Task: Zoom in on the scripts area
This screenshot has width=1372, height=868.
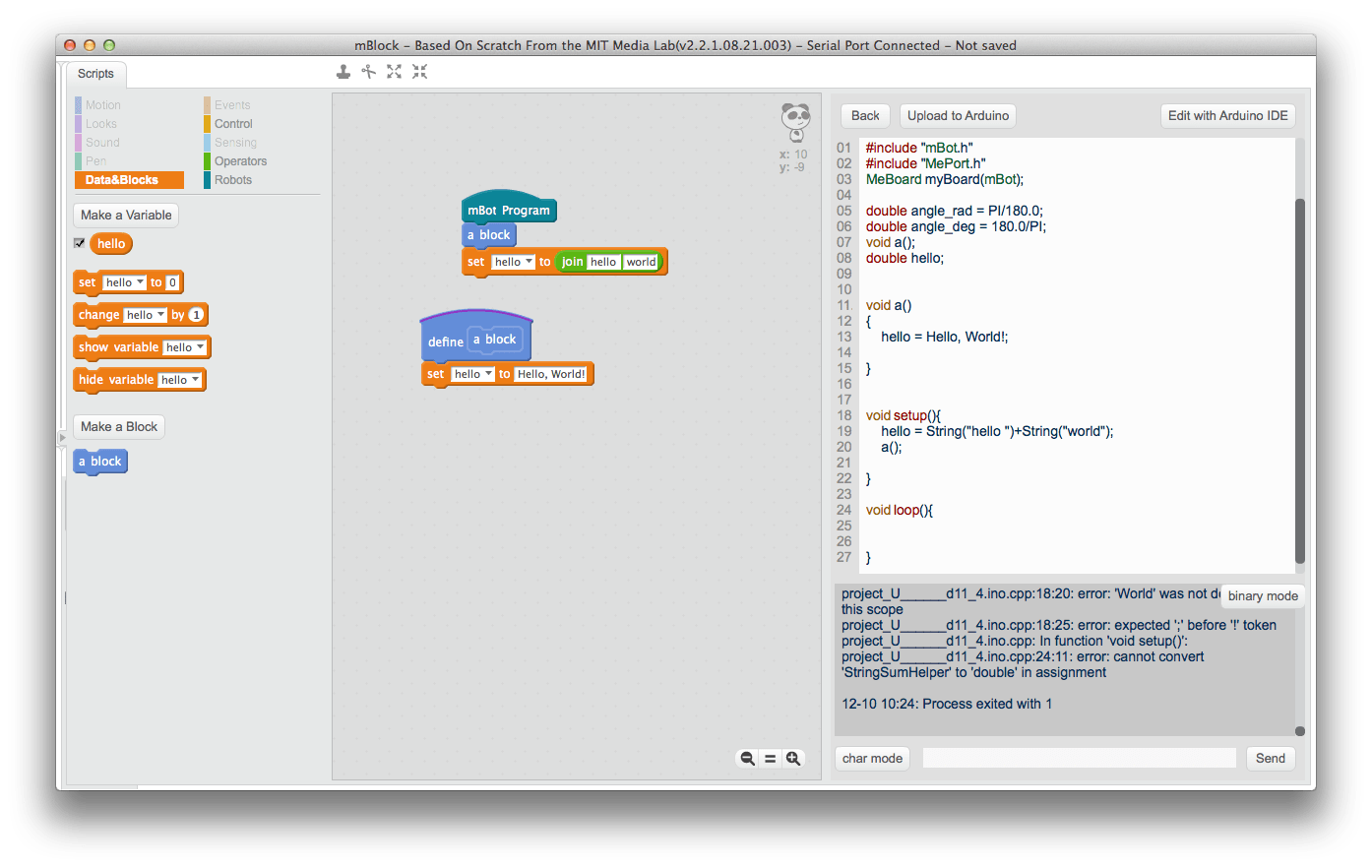Action: tap(794, 758)
